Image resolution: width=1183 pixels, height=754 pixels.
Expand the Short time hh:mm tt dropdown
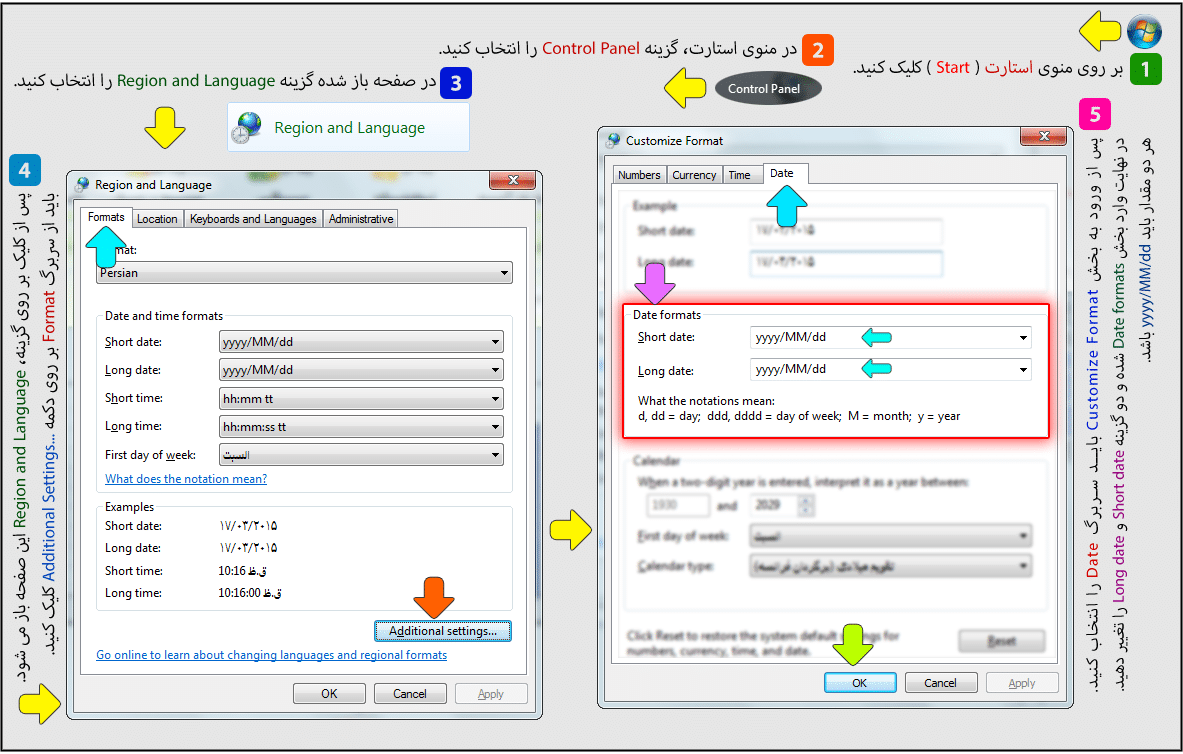pos(361,399)
